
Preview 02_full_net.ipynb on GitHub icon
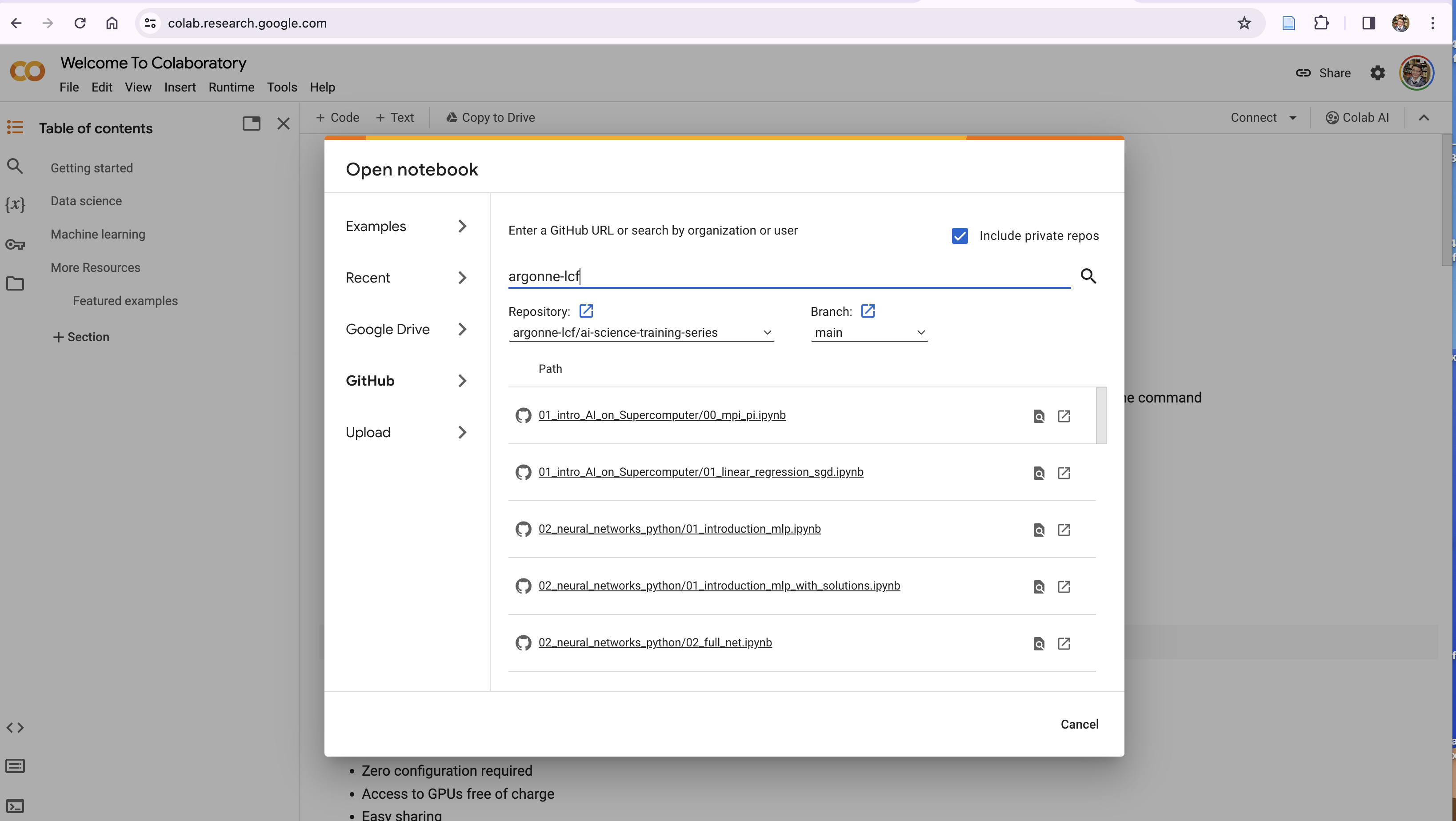[x=1038, y=644]
